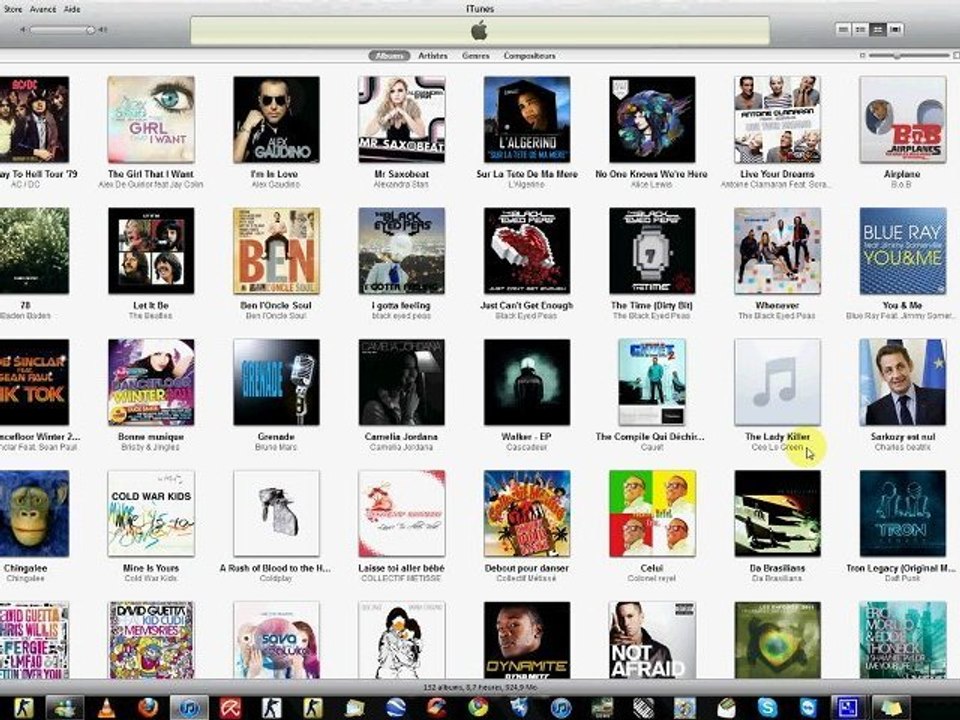Open Store menu
960x720 pixels.
coord(13,9)
